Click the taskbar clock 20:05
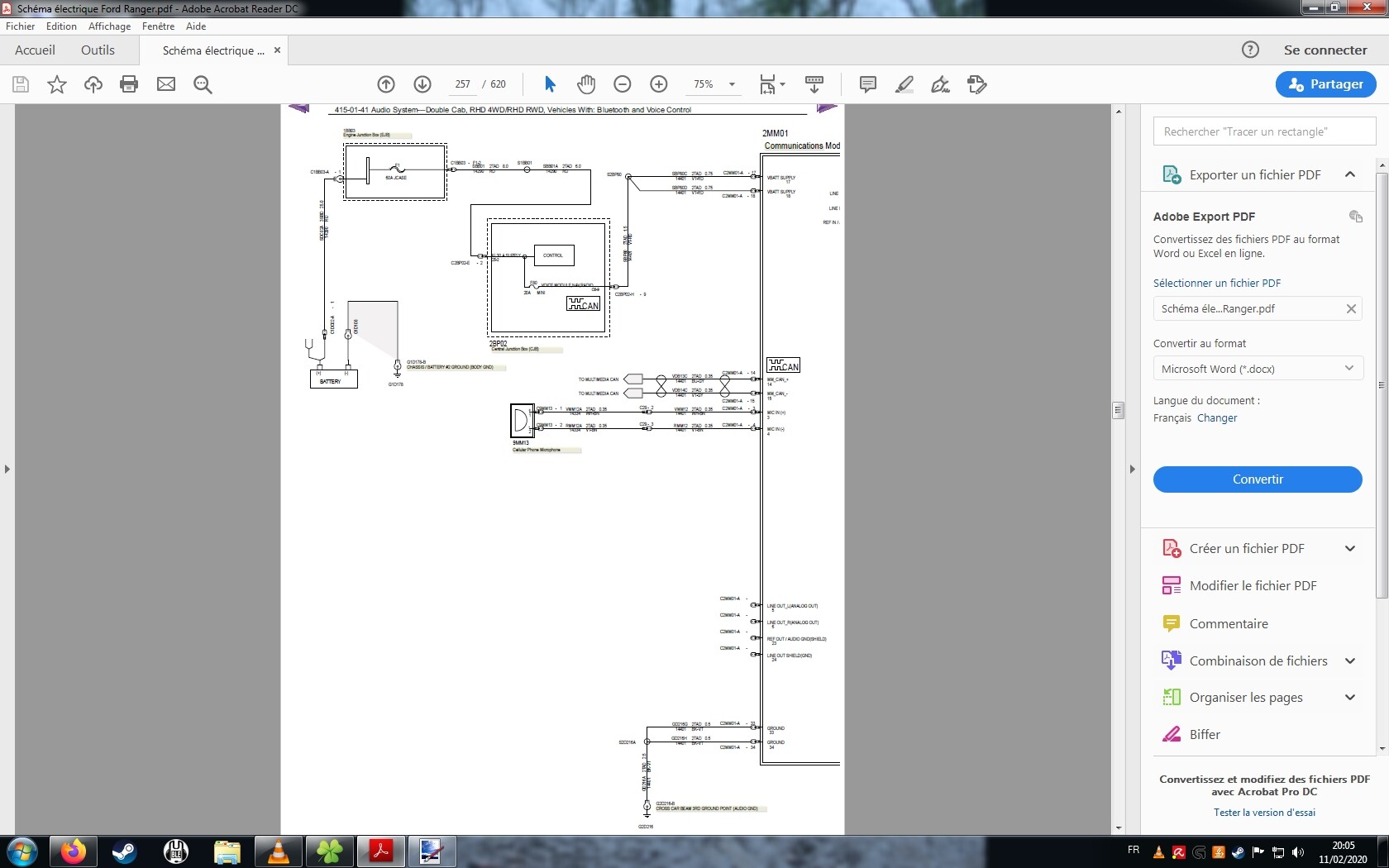The height and width of the screenshot is (868, 1389). pos(1343,852)
